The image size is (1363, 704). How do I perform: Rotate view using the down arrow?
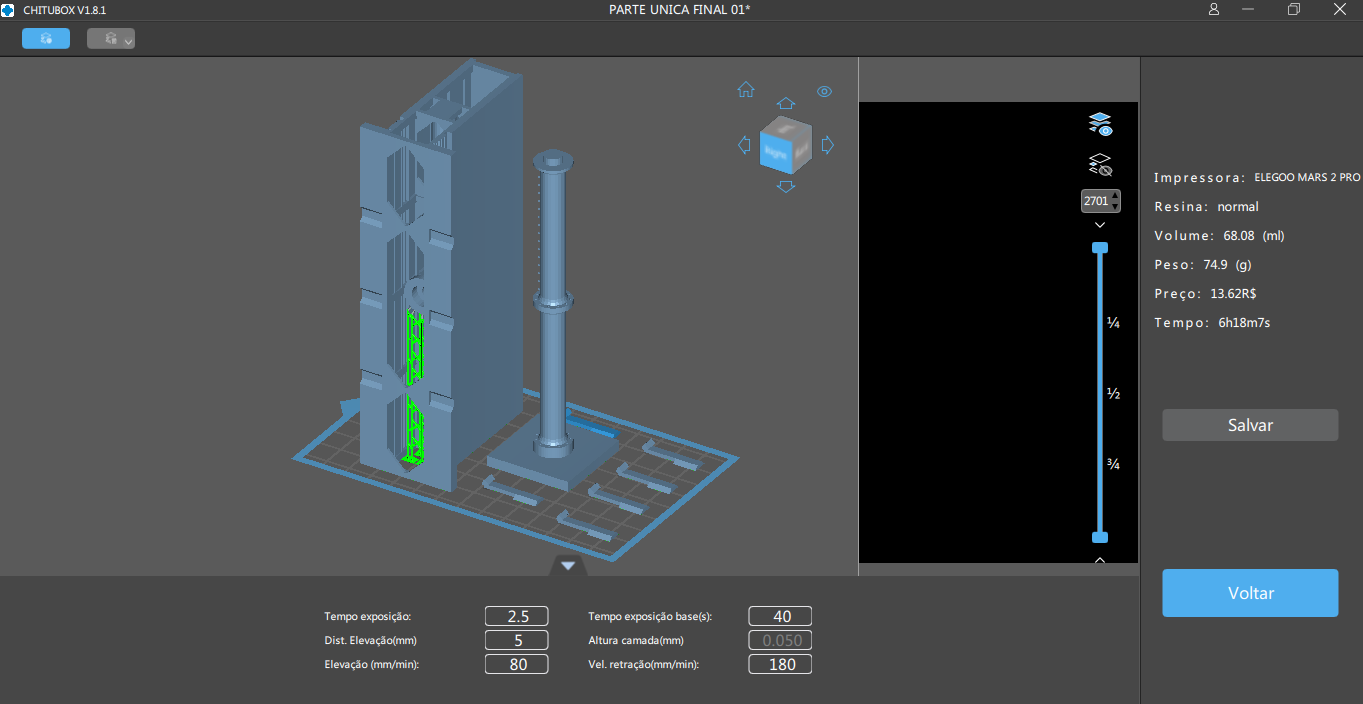coord(786,187)
